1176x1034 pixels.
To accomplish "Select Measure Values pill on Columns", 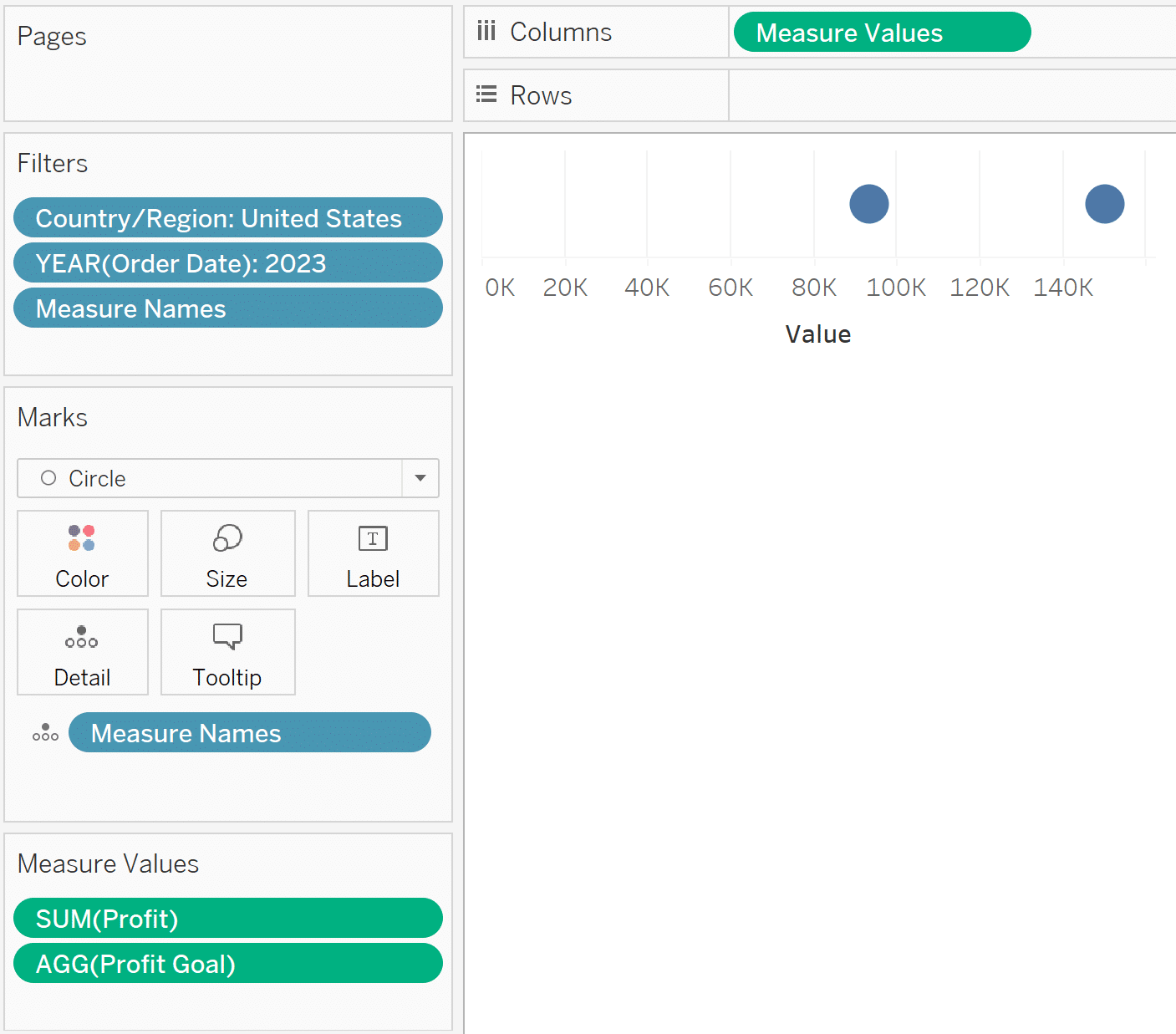I will [x=882, y=32].
